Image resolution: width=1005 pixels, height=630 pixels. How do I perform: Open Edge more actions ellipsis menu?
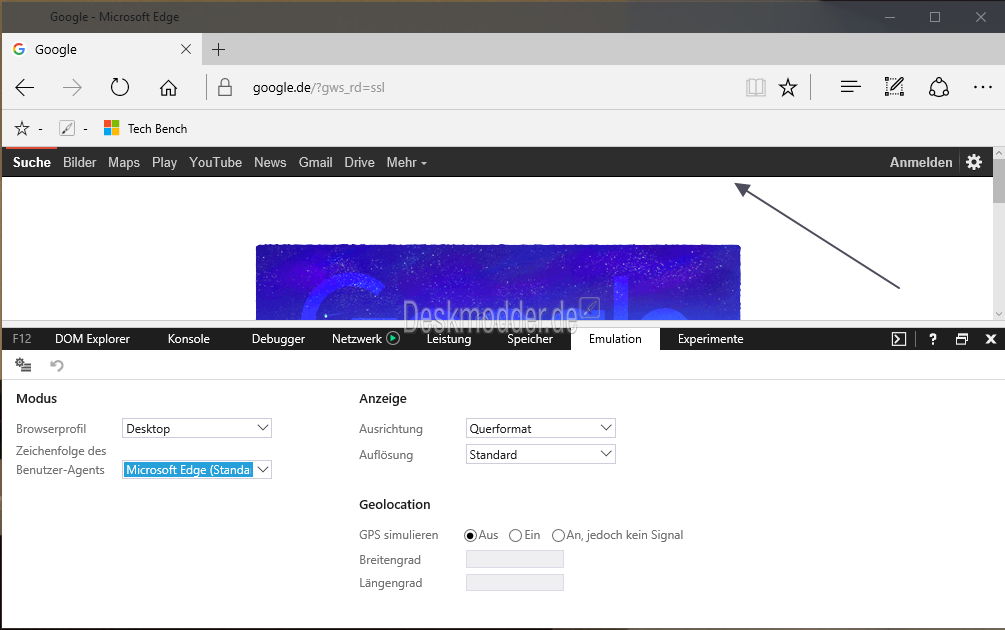[x=983, y=87]
